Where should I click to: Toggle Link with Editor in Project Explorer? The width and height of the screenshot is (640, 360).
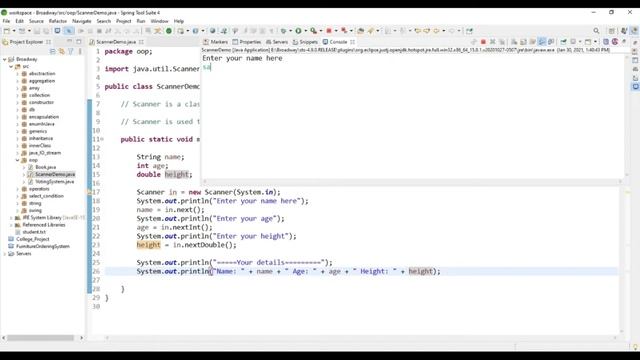click(62, 51)
